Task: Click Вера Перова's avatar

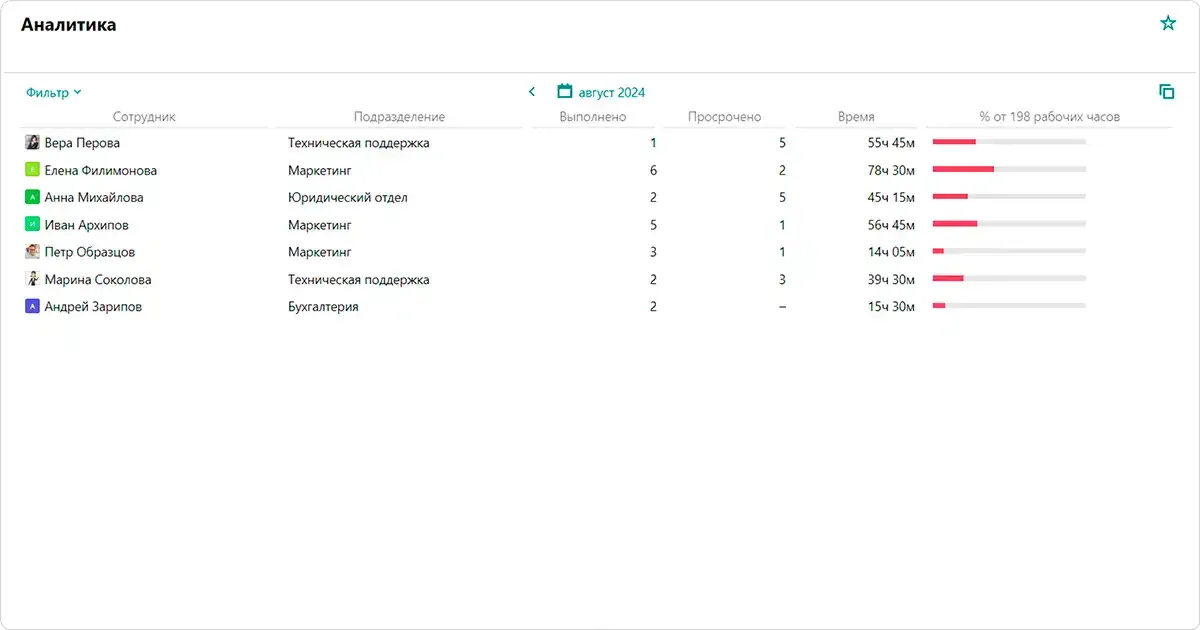Action: 32,143
